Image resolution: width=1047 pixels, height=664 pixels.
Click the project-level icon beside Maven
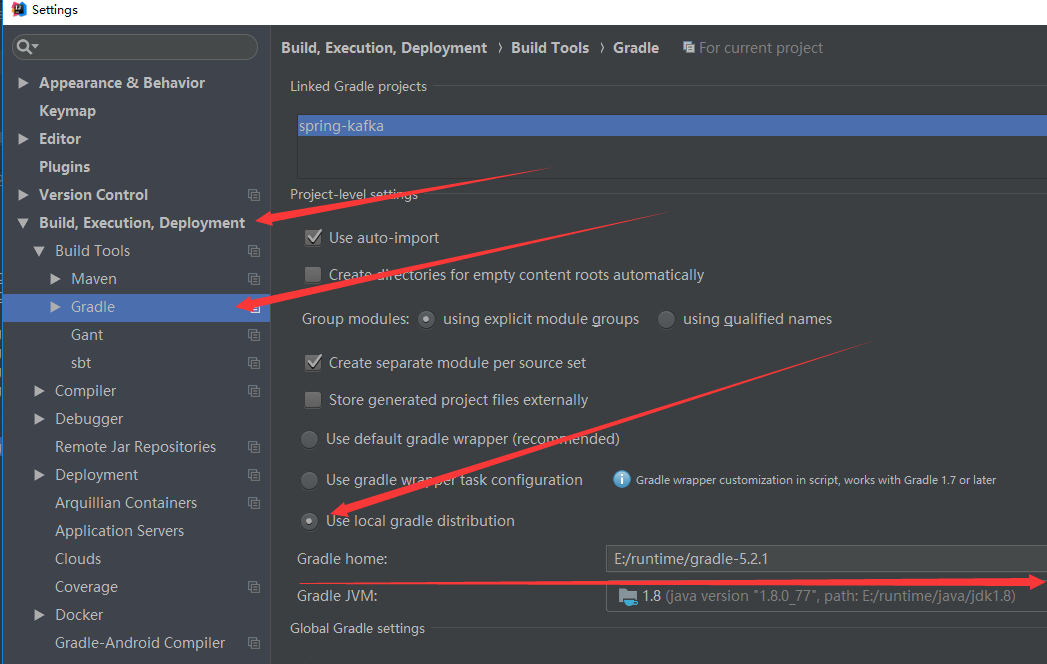click(x=254, y=279)
